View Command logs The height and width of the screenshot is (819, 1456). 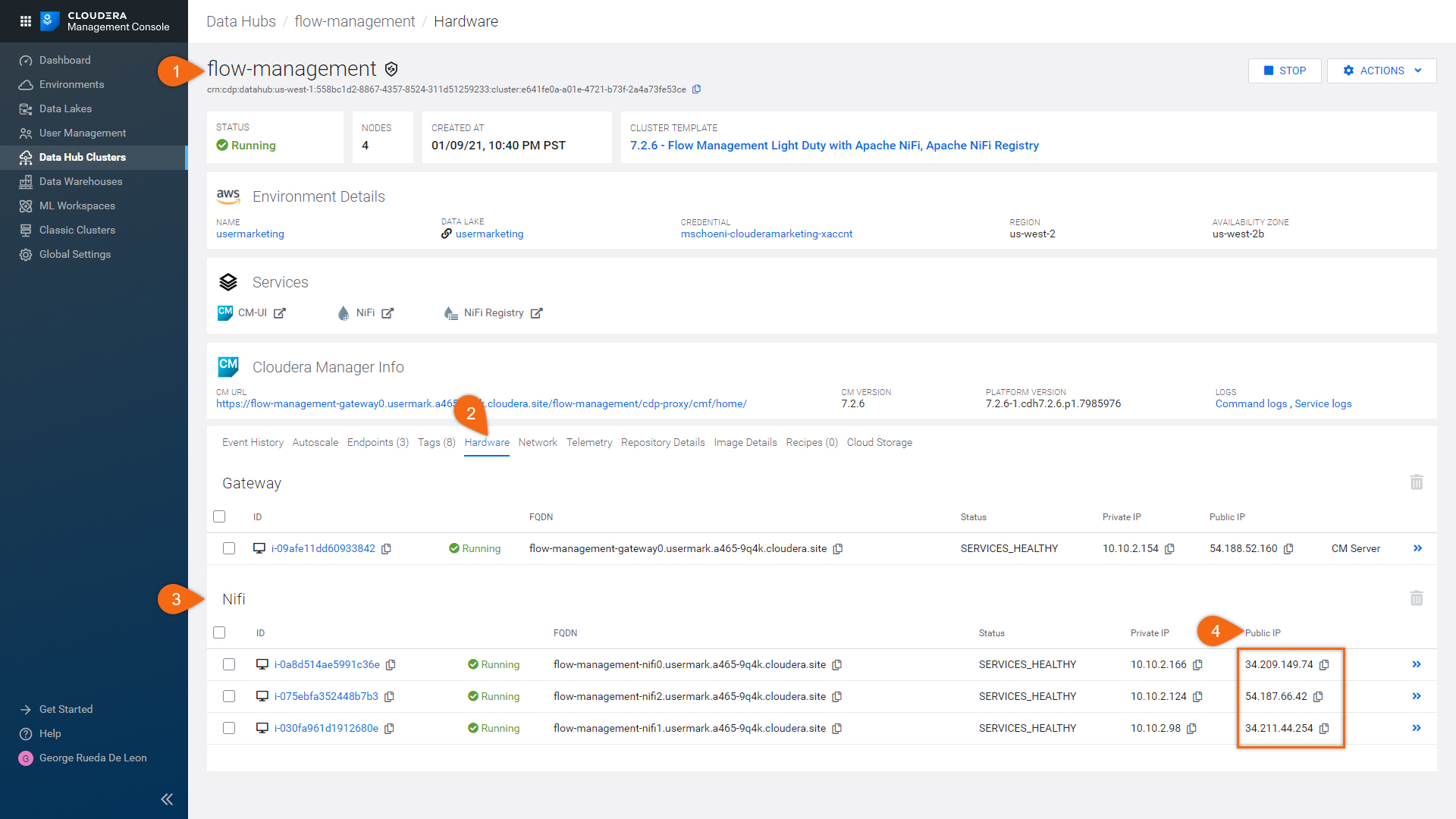click(1251, 404)
